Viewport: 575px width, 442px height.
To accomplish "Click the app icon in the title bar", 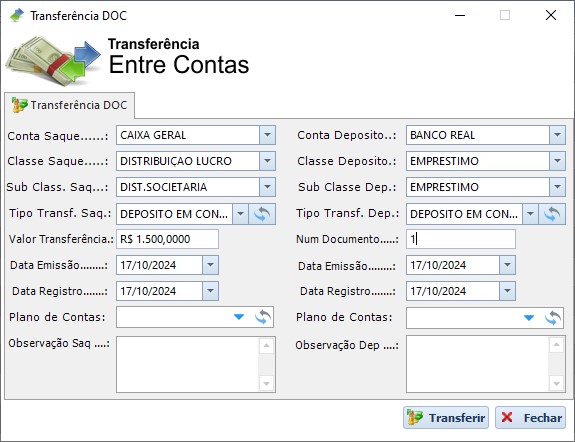I will 17,15.
